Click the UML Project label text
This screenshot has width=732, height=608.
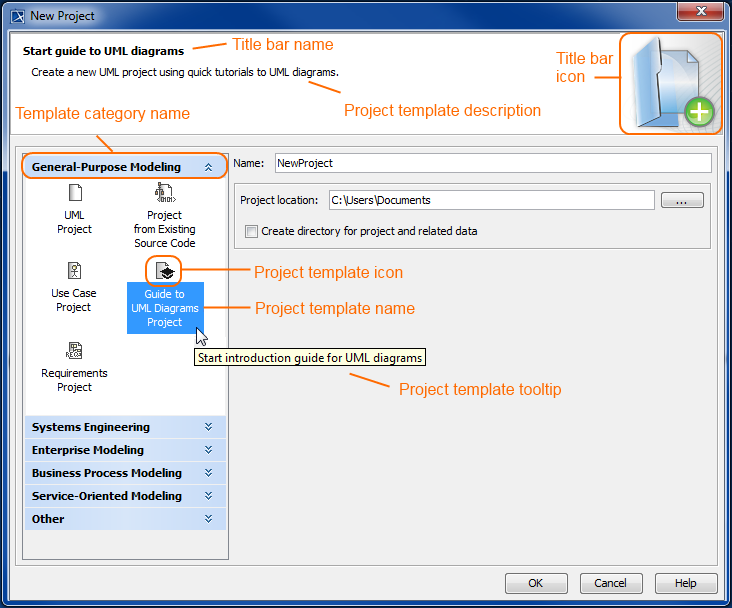pyautogui.click(x=74, y=222)
